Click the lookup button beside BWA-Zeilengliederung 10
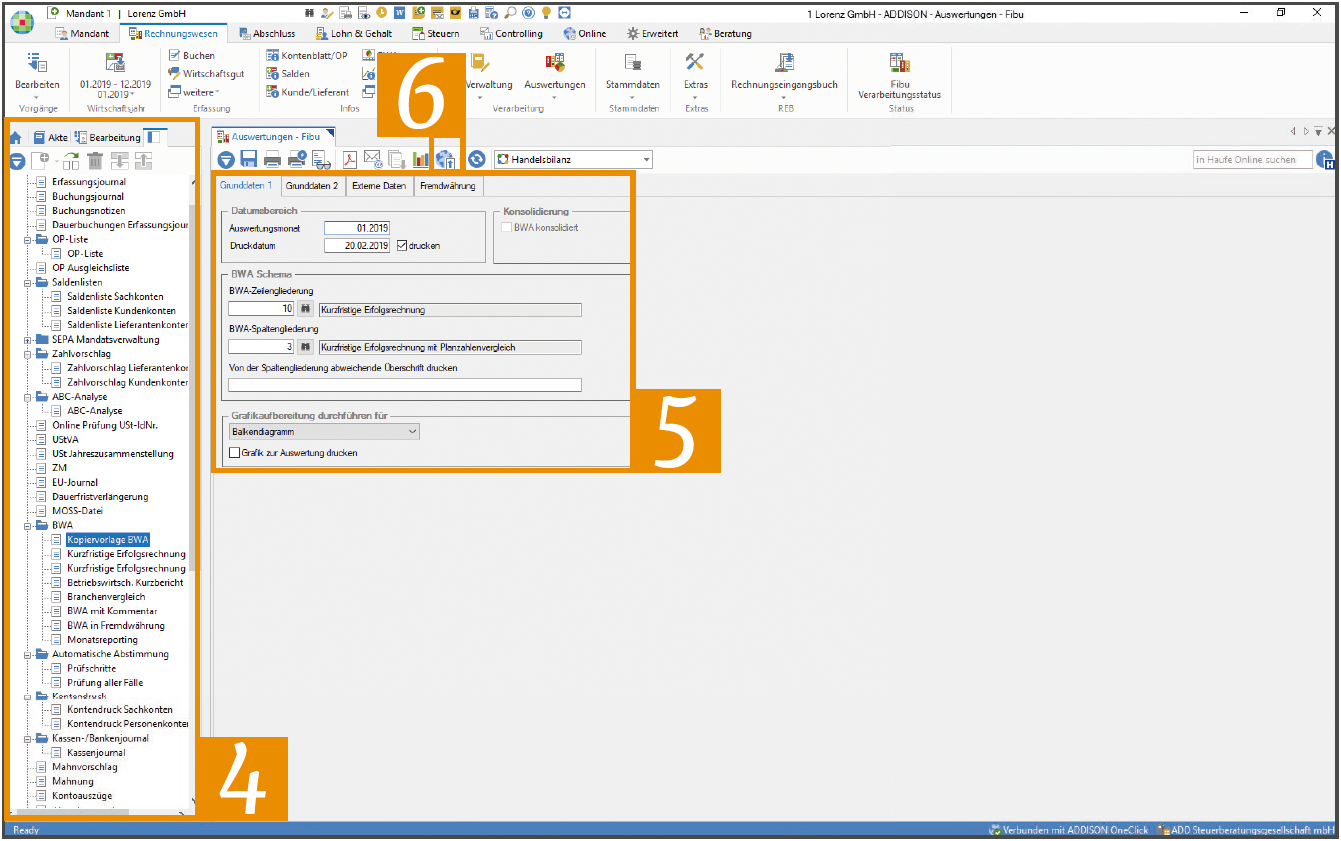Image resolution: width=1341 pixels, height=841 pixels. [306, 309]
